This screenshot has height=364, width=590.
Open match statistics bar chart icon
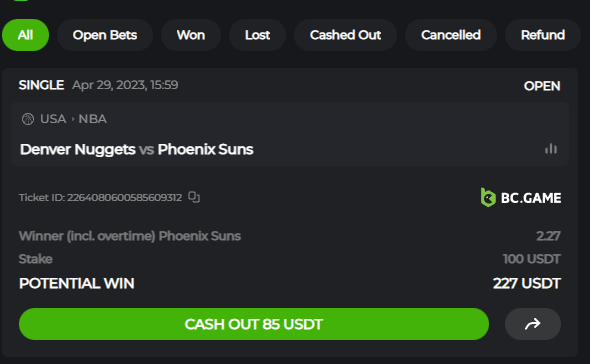tap(551, 149)
